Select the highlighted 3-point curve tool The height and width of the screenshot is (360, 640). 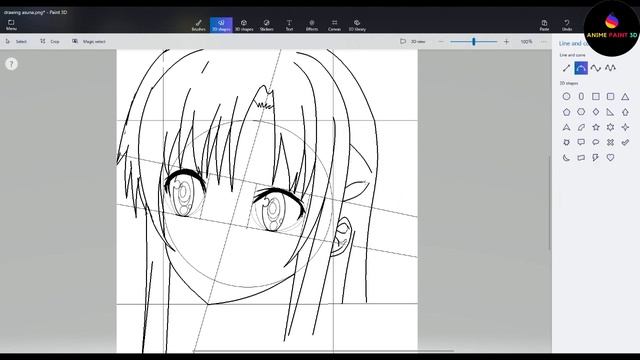(x=581, y=68)
